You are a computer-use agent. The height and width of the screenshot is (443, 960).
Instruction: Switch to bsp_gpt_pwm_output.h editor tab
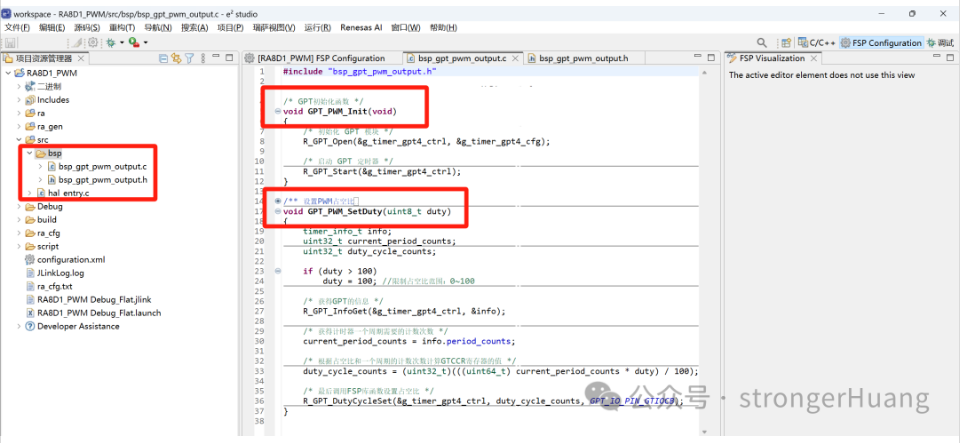pyautogui.click(x=578, y=58)
